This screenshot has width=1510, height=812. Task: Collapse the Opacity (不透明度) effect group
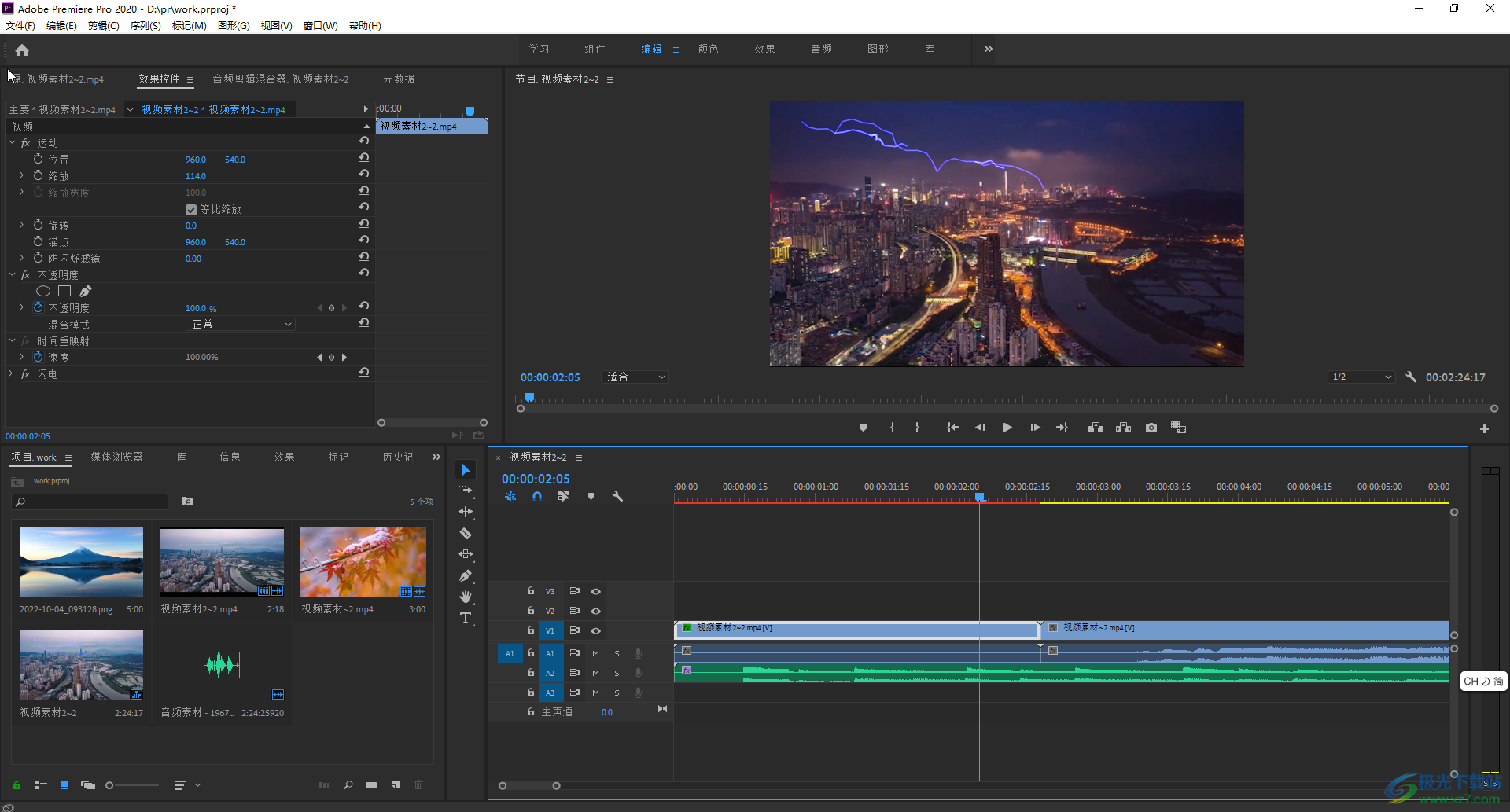12,274
